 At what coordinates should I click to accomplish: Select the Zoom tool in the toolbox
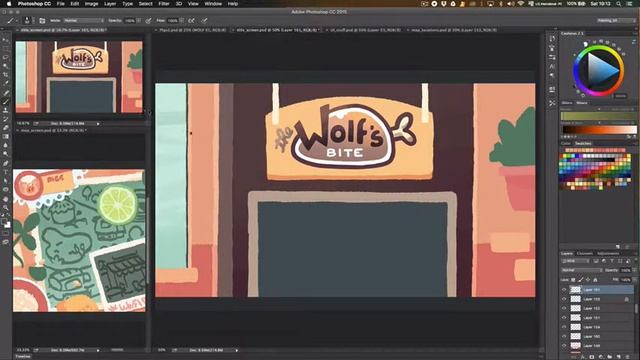click(x=5, y=207)
